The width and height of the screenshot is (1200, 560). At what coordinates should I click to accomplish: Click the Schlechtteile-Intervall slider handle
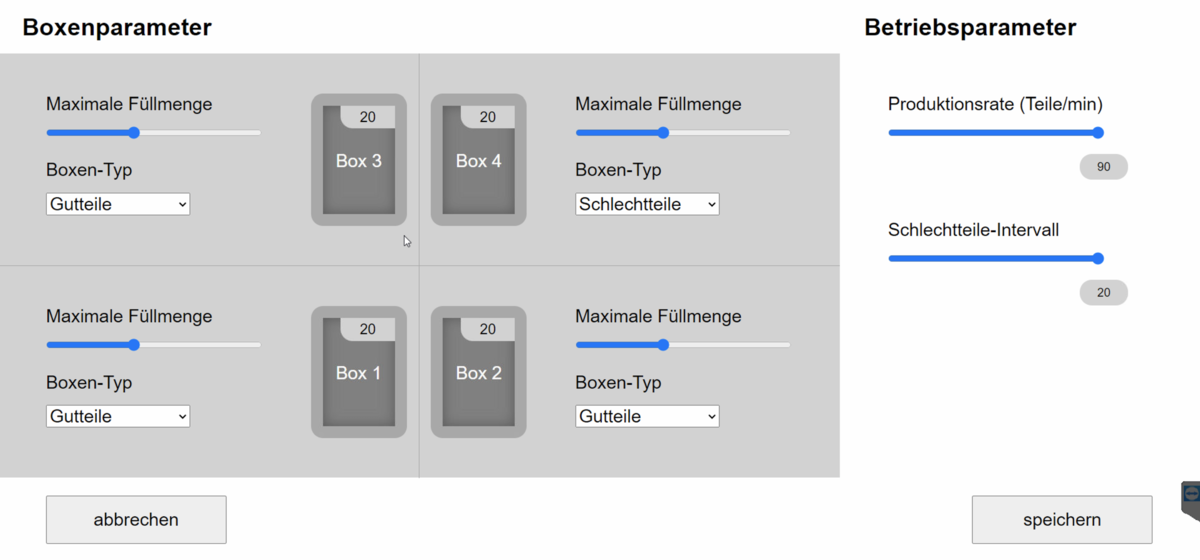(1097, 259)
